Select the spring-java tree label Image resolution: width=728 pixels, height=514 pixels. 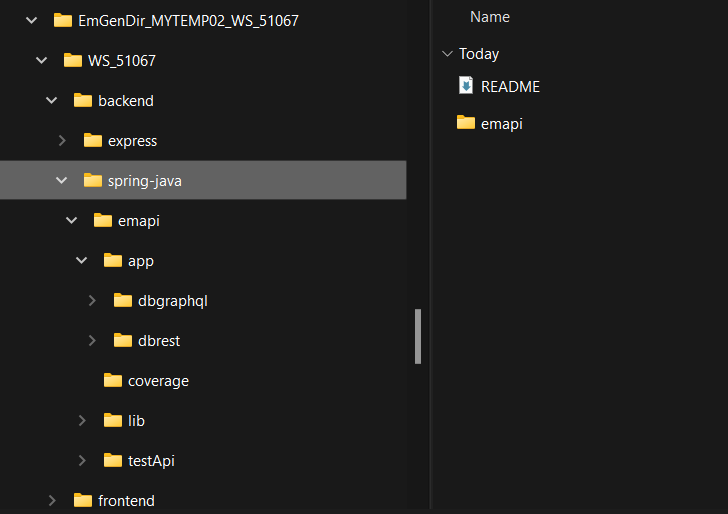click(x=145, y=181)
